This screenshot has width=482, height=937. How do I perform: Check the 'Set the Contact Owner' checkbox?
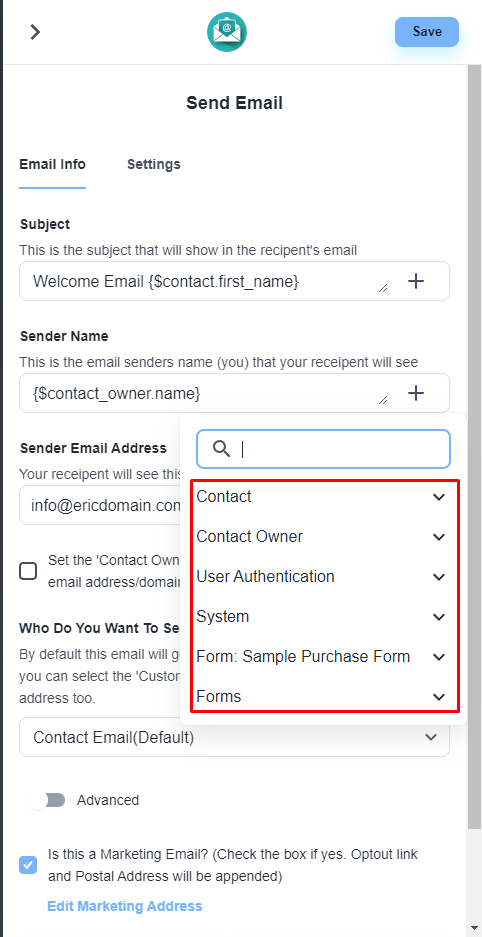click(x=28, y=571)
